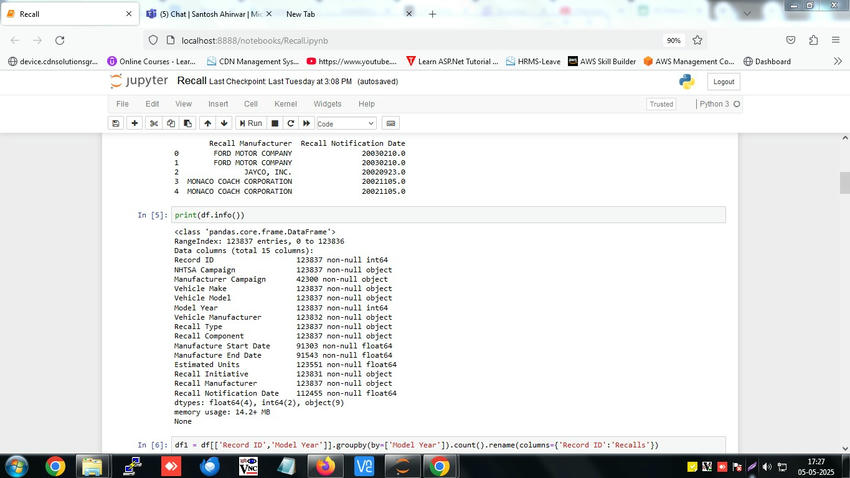Open the Pocket save icon
The height and width of the screenshot is (478, 850).
[791, 40]
